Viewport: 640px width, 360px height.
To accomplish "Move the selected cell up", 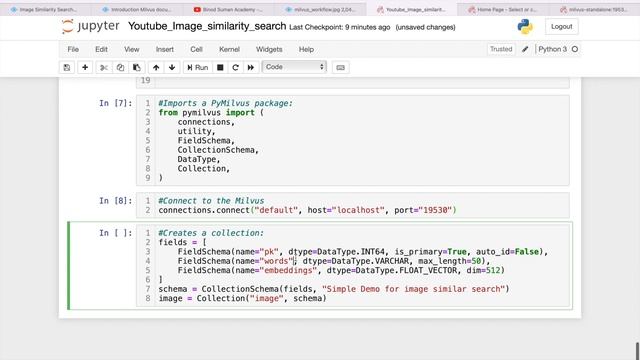I will coord(156,67).
